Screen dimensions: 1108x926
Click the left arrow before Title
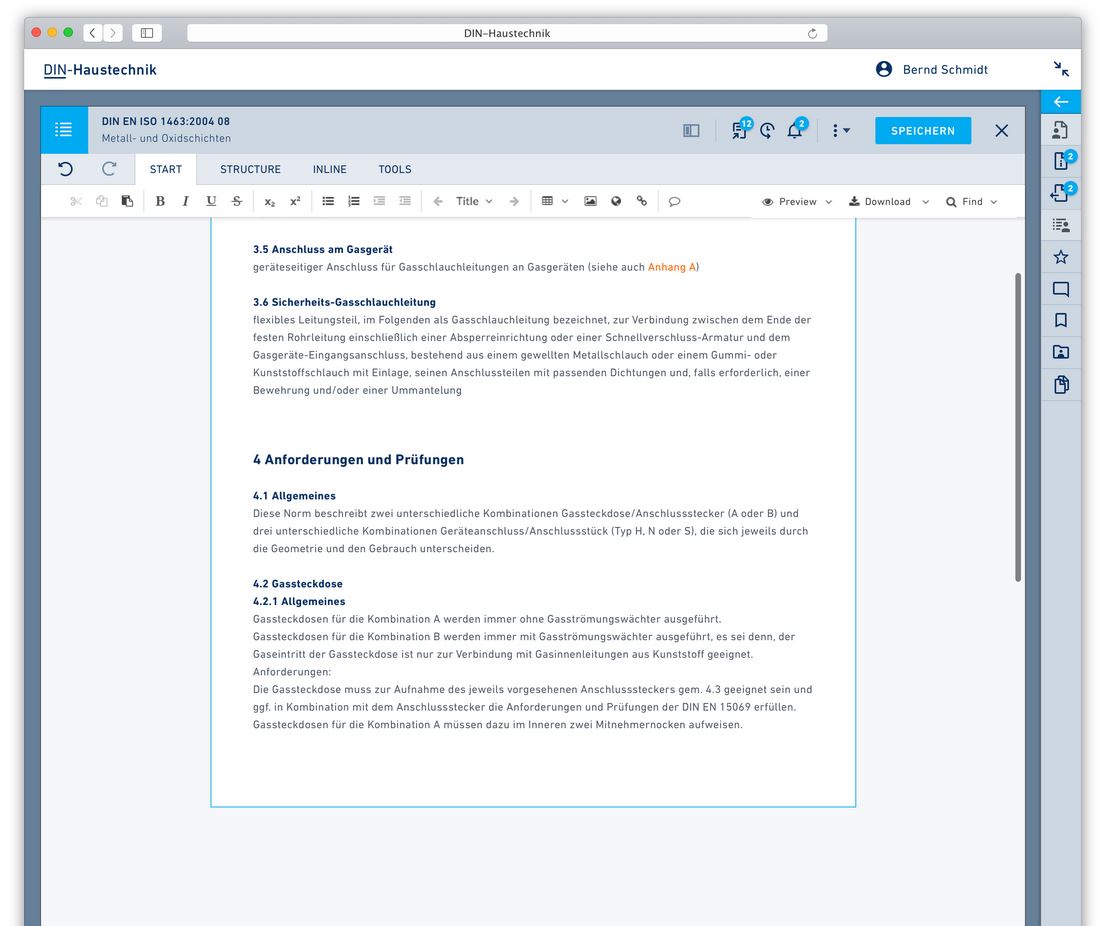pos(438,201)
